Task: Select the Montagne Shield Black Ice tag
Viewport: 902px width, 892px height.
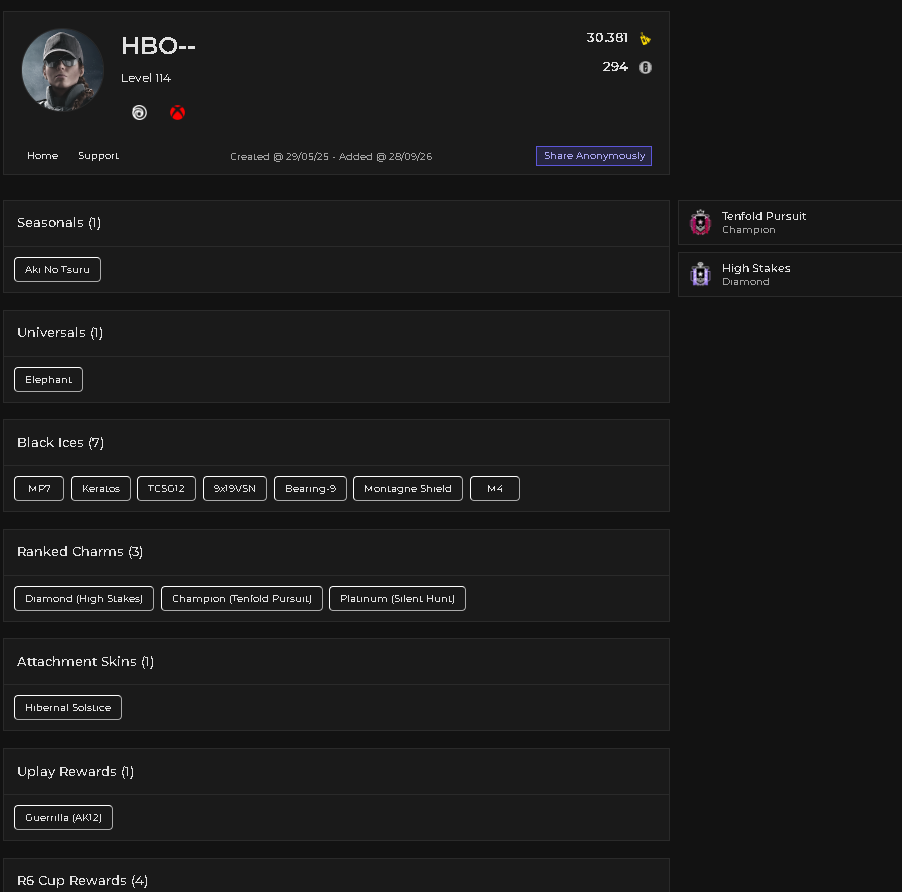Action: pos(408,489)
